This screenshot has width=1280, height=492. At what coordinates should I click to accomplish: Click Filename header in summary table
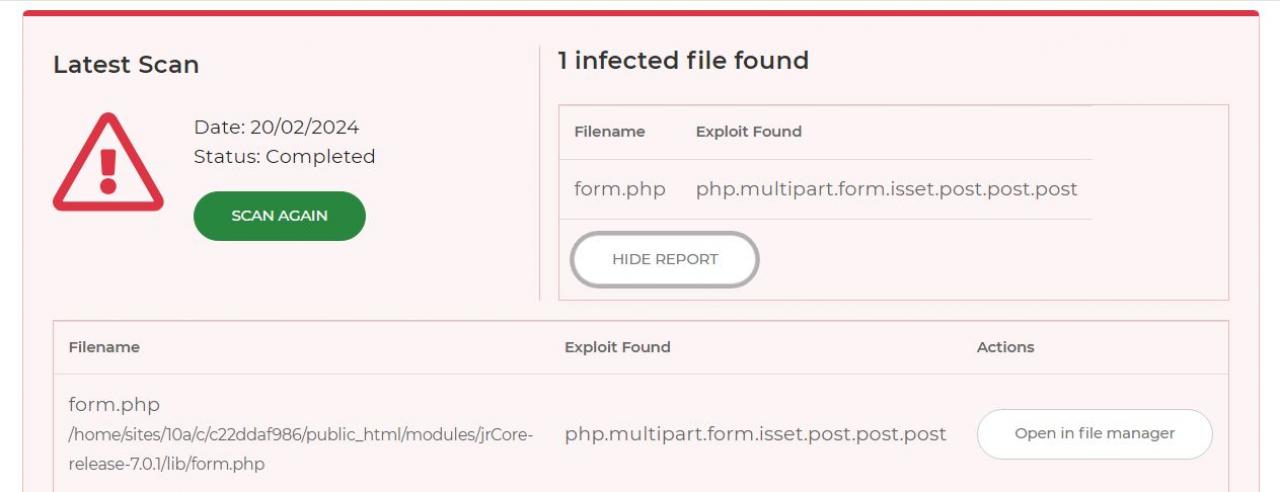coord(609,132)
